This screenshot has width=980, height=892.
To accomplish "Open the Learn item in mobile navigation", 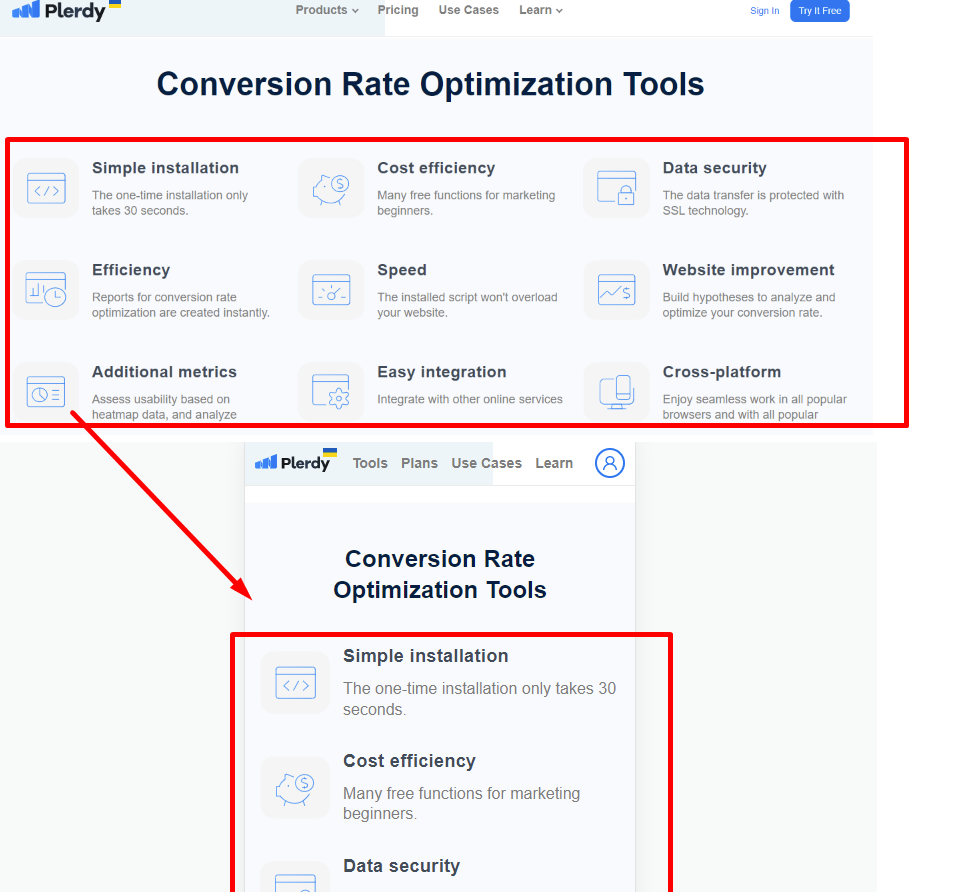I will (554, 463).
